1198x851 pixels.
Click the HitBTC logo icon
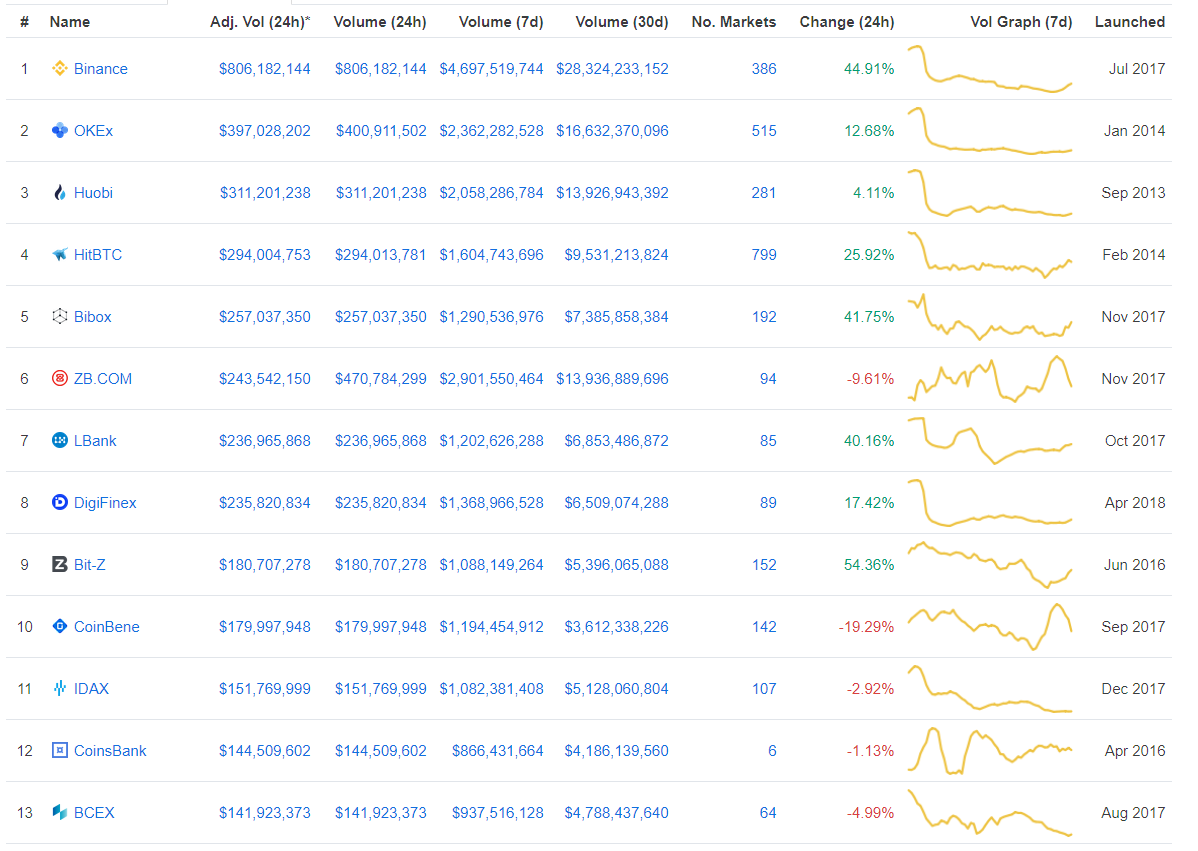tap(60, 255)
